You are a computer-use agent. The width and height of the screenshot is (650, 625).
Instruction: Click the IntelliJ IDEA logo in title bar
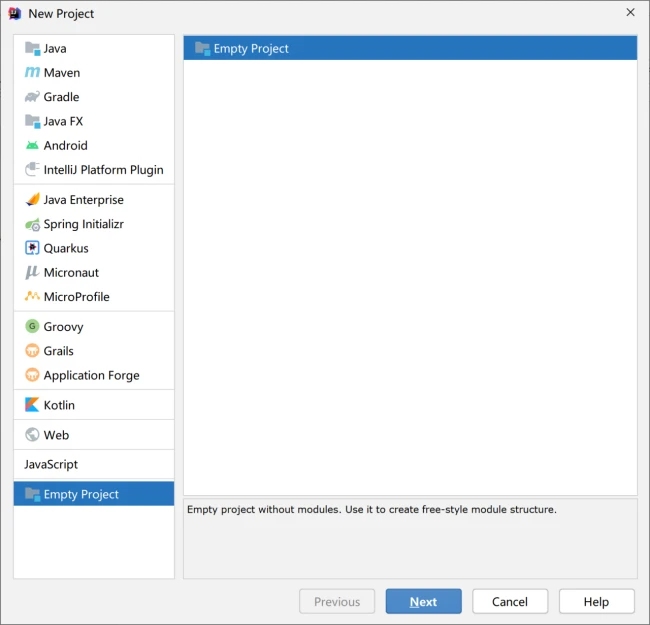(x=15, y=14)
